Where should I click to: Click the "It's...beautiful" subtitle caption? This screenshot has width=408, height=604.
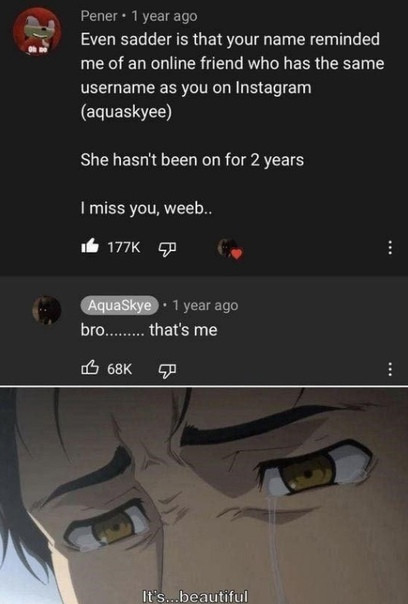pos(195,597)
